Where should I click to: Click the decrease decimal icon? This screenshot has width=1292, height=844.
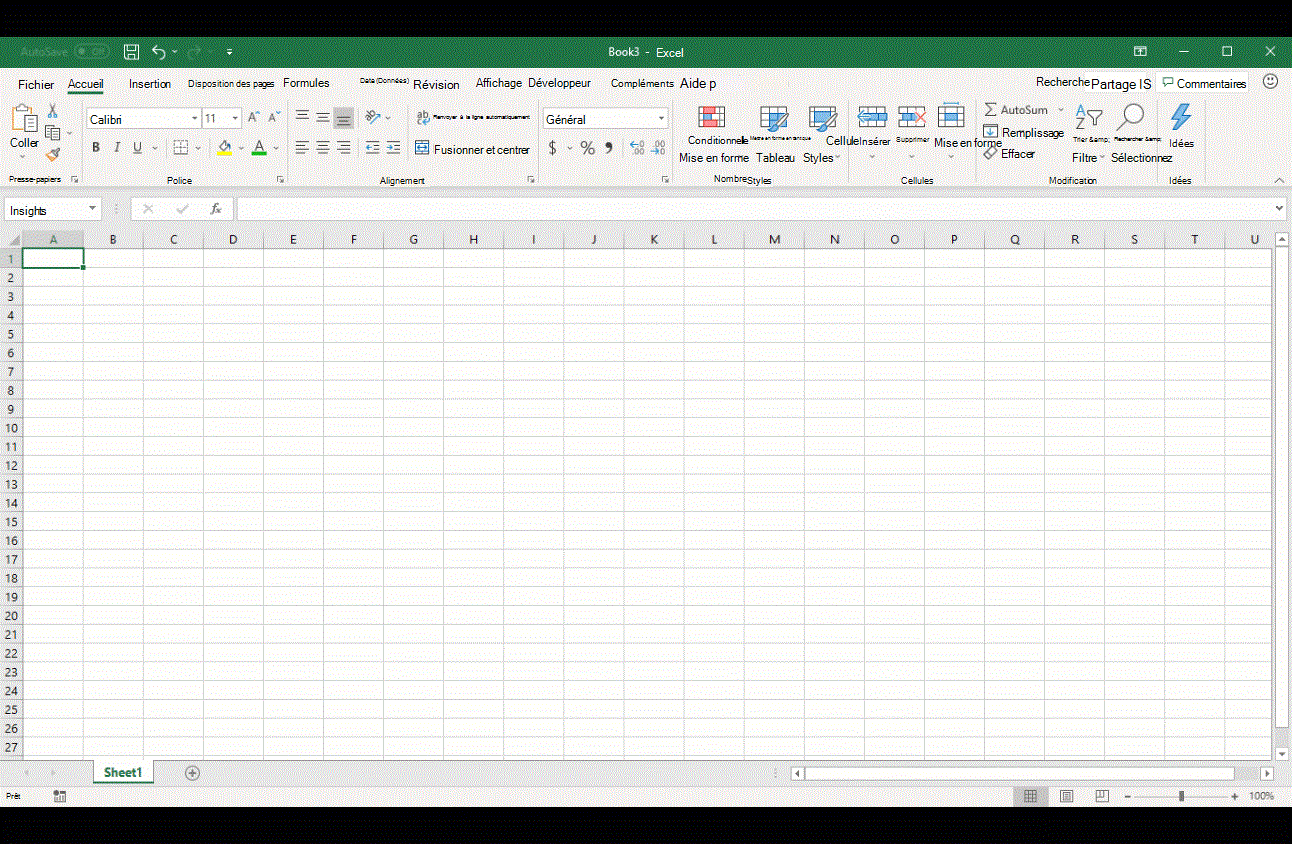pyautogui.click(x=657, y=148)
